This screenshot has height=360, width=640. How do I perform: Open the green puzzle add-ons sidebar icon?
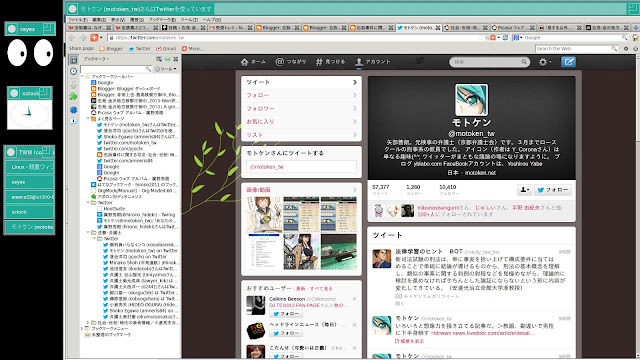[x=73, y=96]
